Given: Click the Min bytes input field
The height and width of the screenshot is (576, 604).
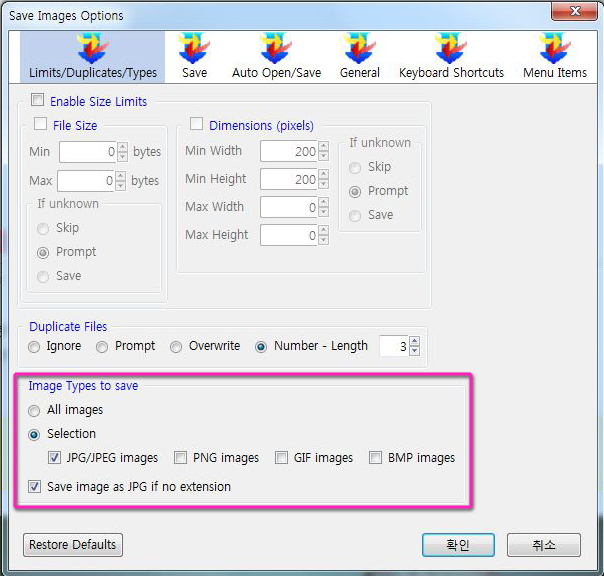Looking at the screenshot, I should pyautogui.click(x=88, y=152).
